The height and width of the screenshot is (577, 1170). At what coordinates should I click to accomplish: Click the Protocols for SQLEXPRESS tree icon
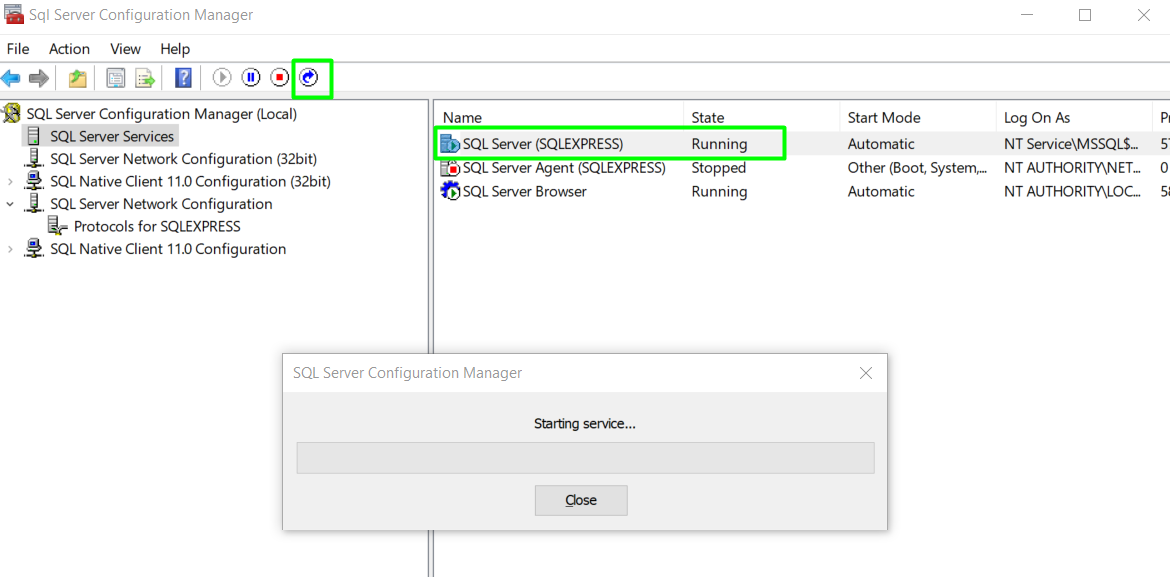pos(57,226)
